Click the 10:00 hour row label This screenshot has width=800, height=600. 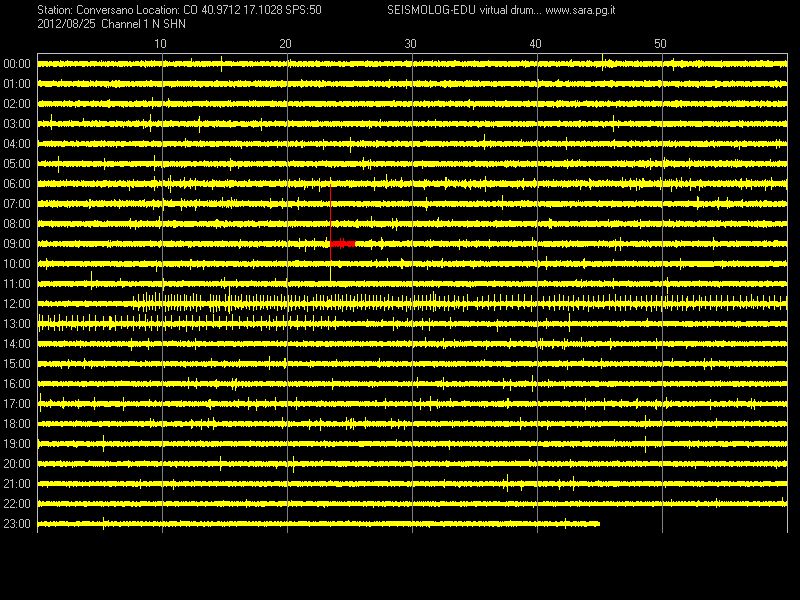click(17, 264)
